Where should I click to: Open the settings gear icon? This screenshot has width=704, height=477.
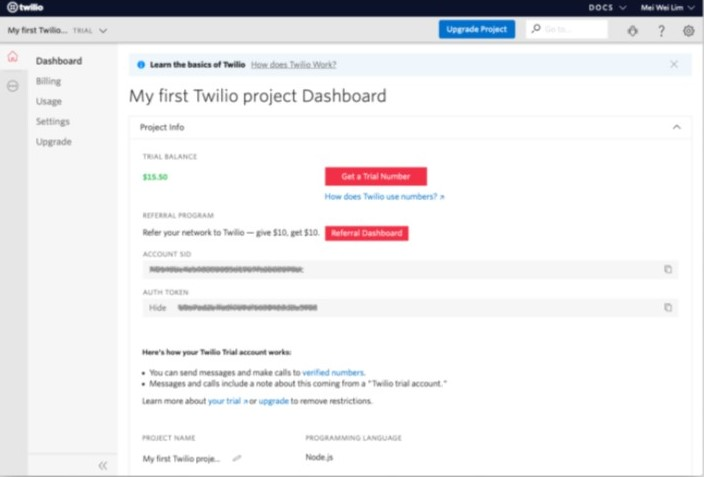(688, 31)
